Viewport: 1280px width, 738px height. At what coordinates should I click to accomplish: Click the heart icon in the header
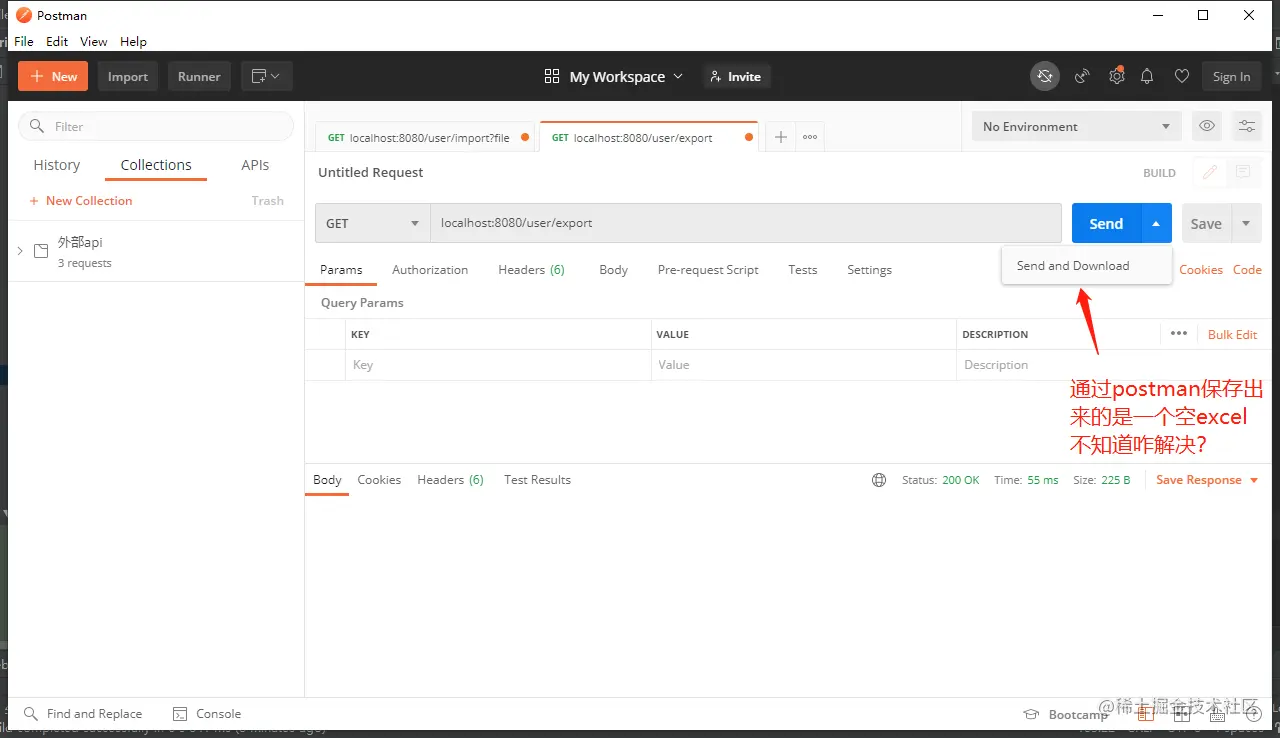click(1182, 76)
